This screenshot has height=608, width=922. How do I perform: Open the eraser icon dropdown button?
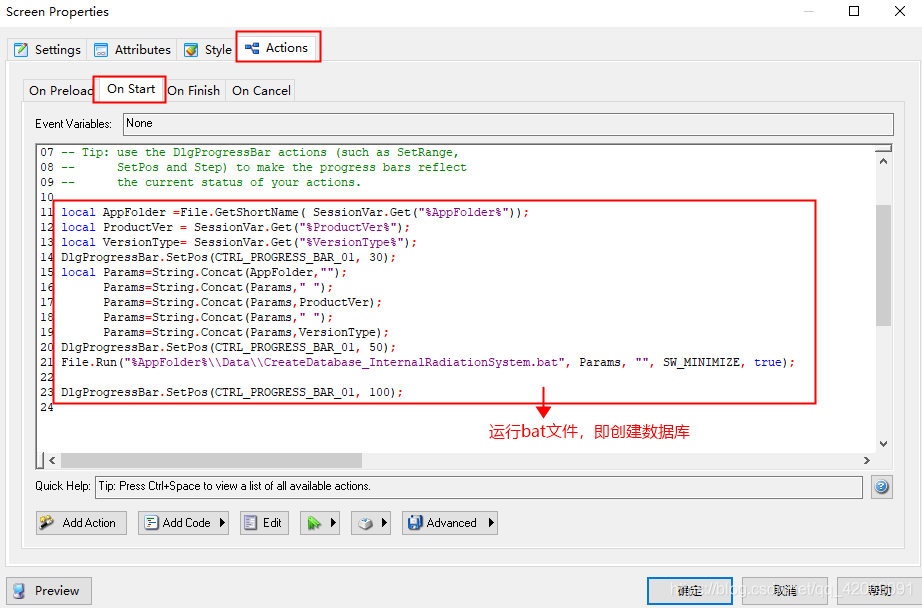click(371, 523)
